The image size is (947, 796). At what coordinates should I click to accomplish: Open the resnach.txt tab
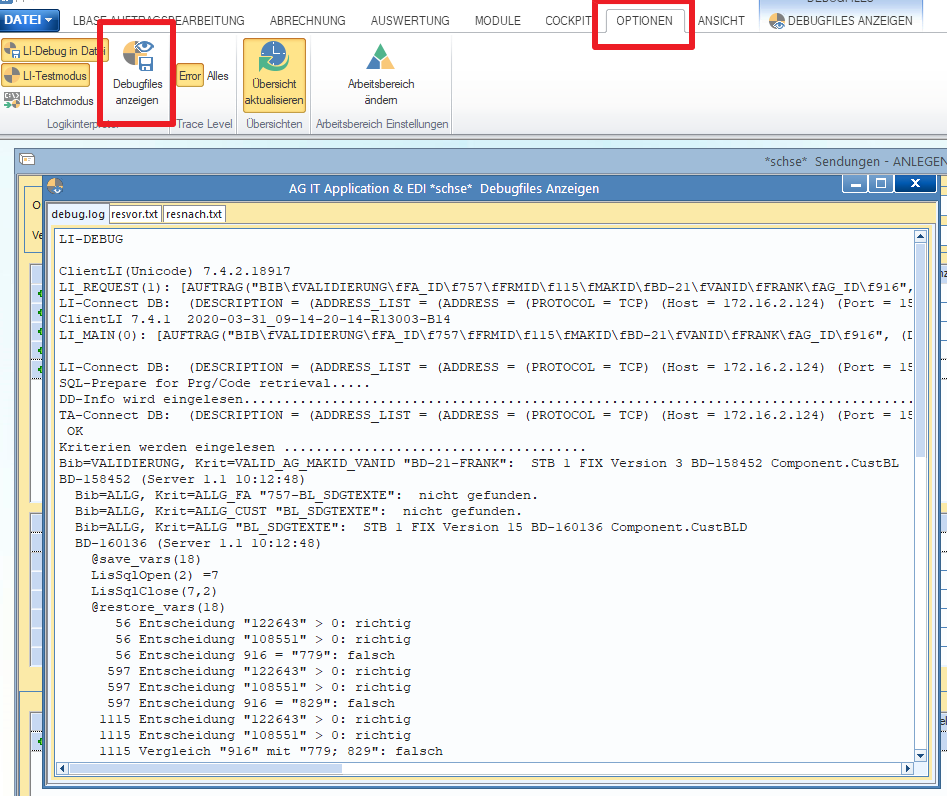194,214
